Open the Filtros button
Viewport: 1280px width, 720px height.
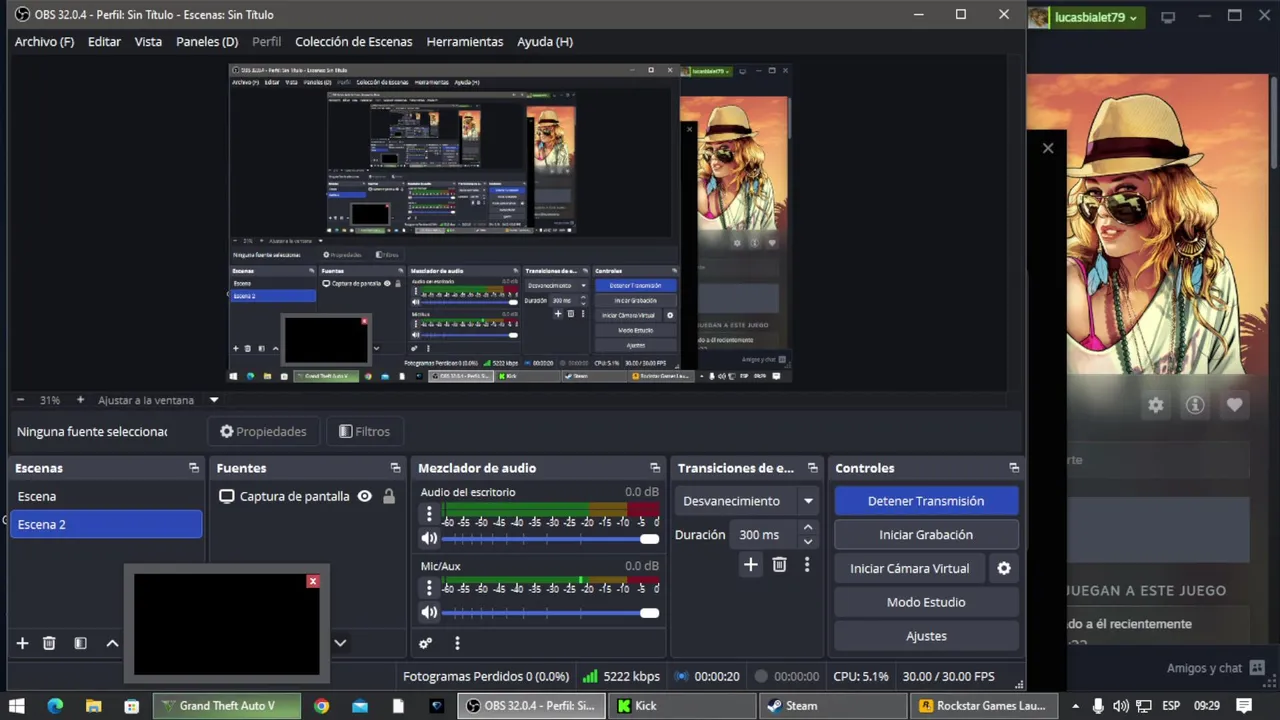(x=364, y=431)
